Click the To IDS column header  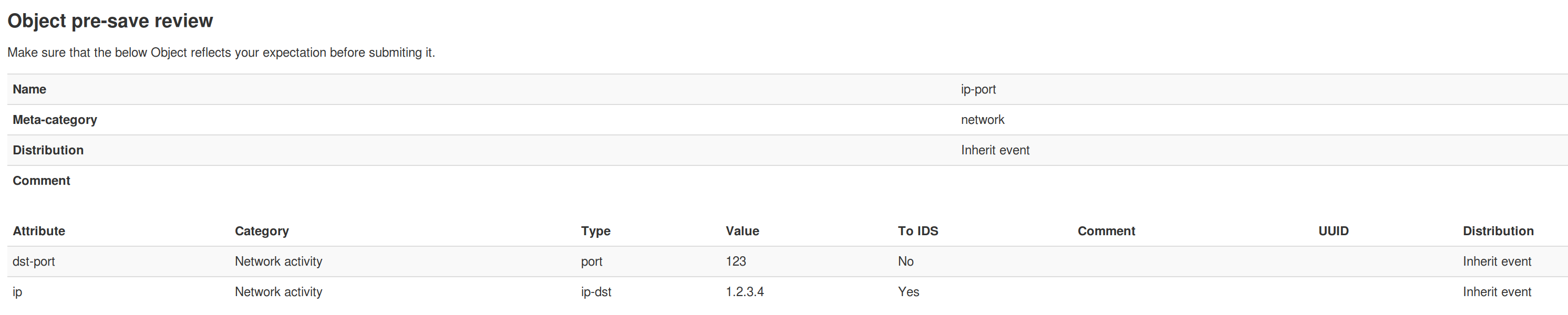pyautogui.click(x=918, y=231)
